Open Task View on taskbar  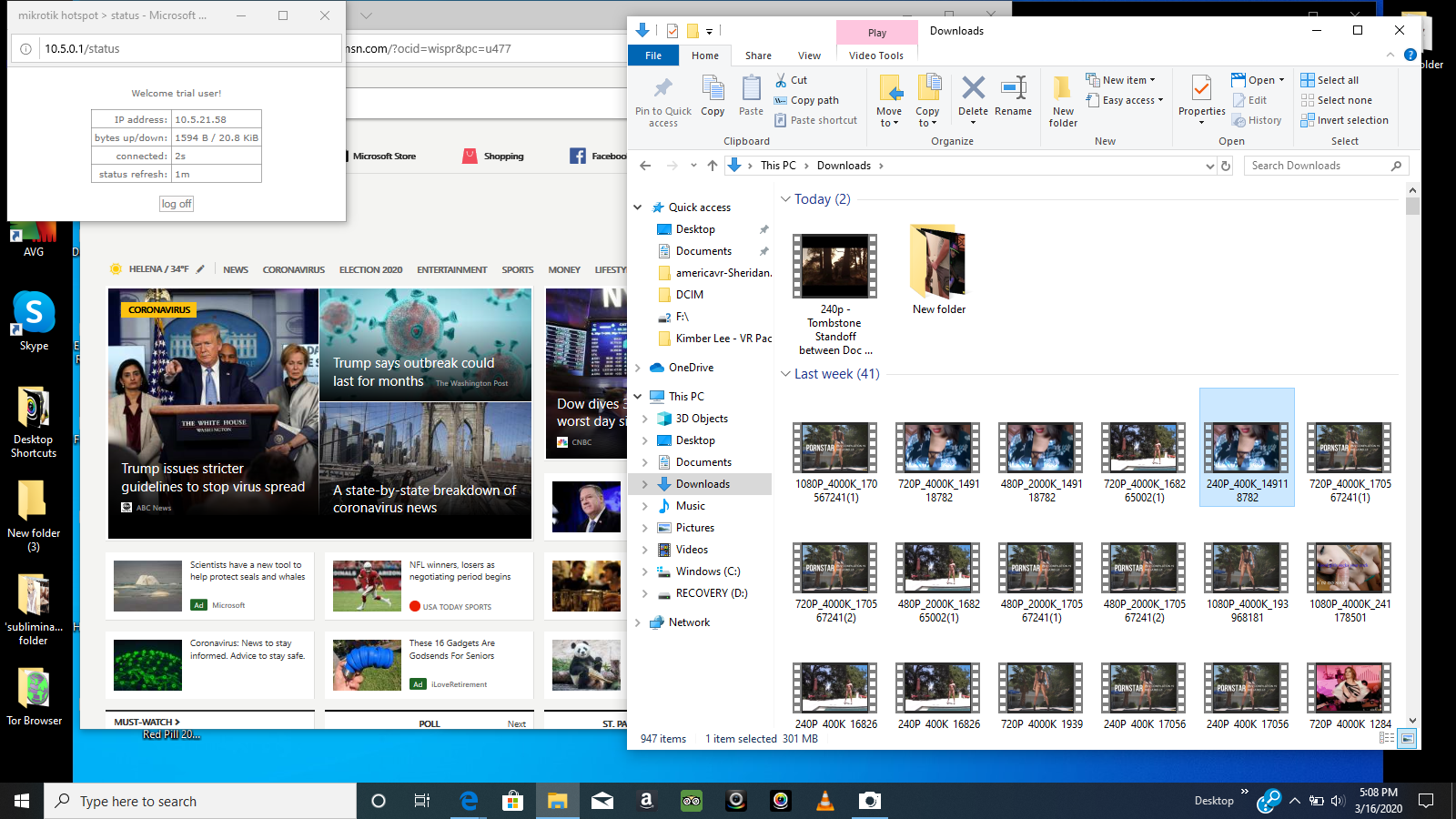tap(422, 801)
